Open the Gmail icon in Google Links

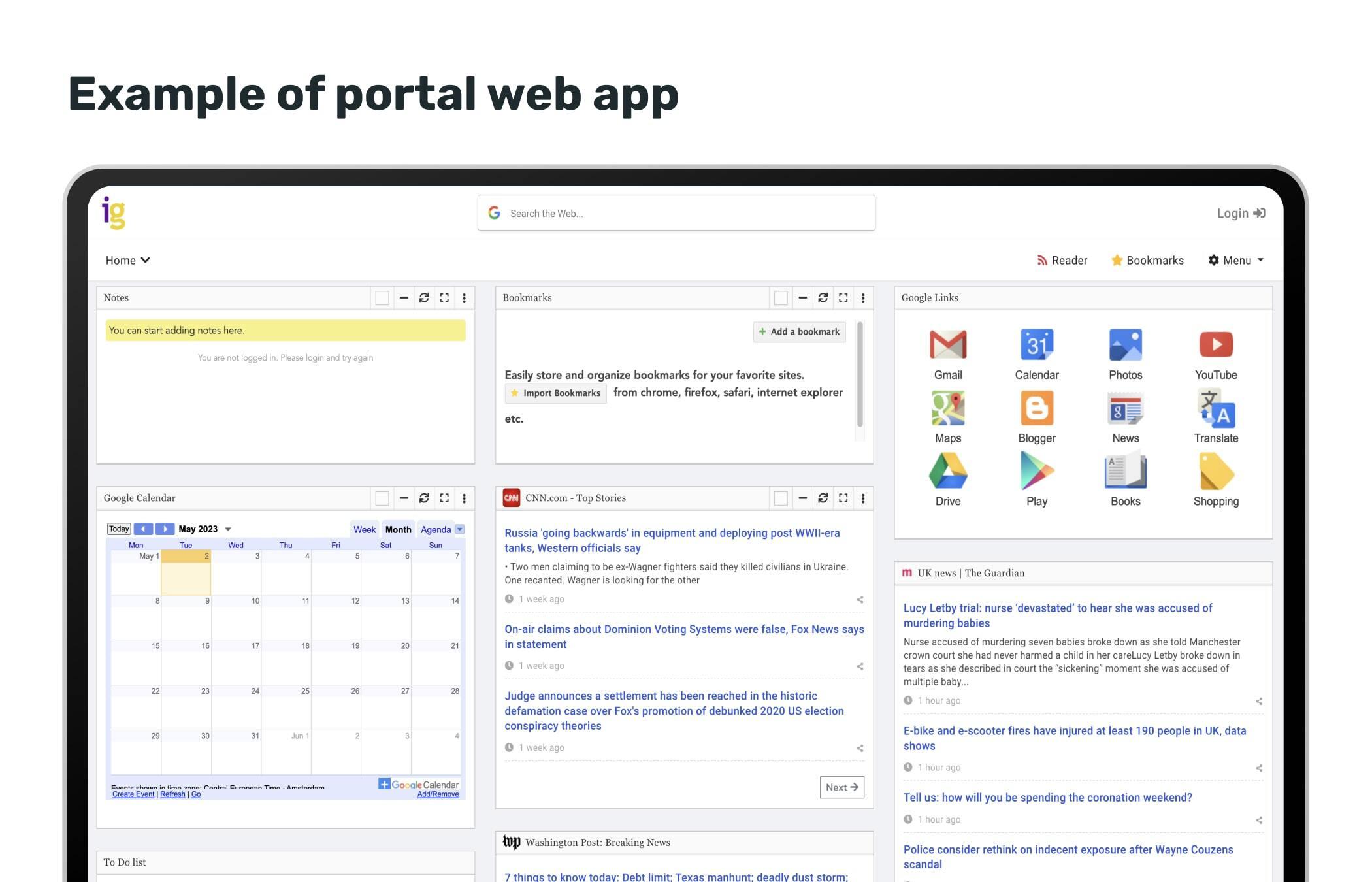(x=947, y=345)
